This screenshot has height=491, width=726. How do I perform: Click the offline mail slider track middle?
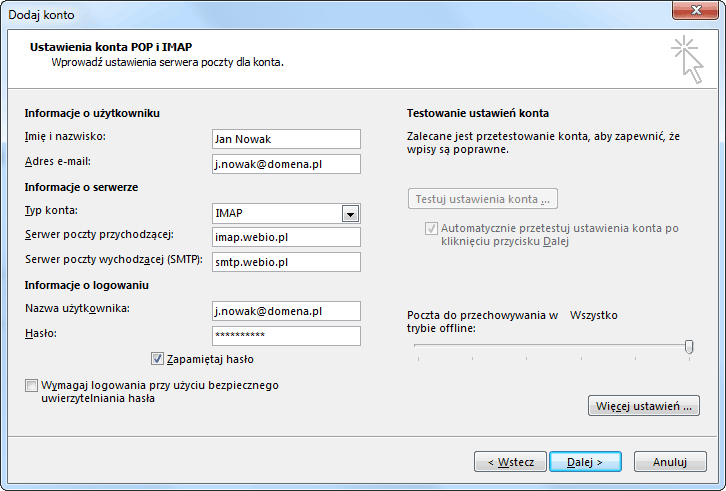(553, 346)
